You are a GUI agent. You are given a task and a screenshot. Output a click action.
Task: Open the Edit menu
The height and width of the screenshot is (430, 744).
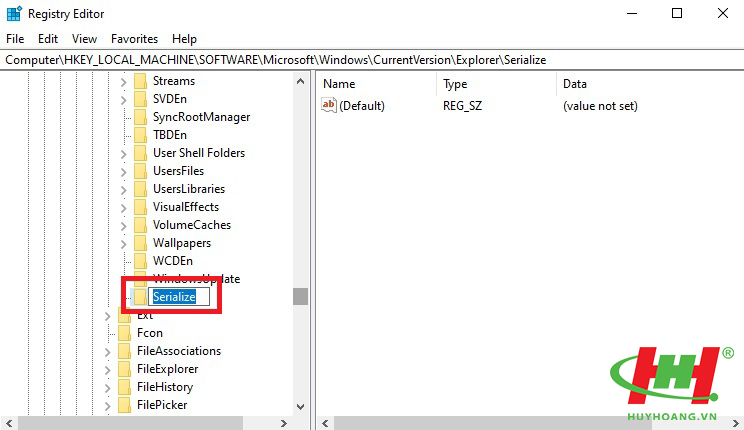click(48, 39)
